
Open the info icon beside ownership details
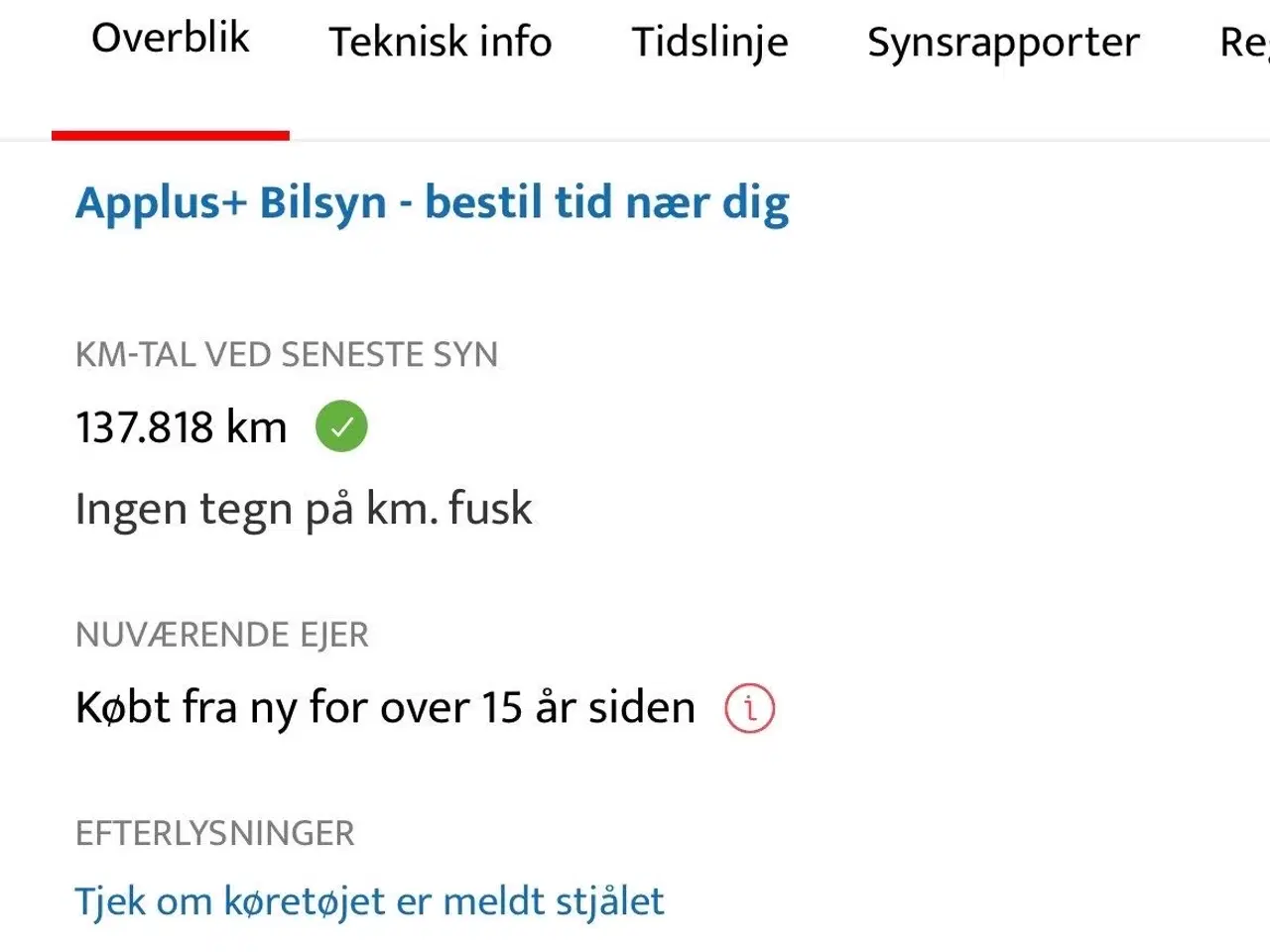749,708
